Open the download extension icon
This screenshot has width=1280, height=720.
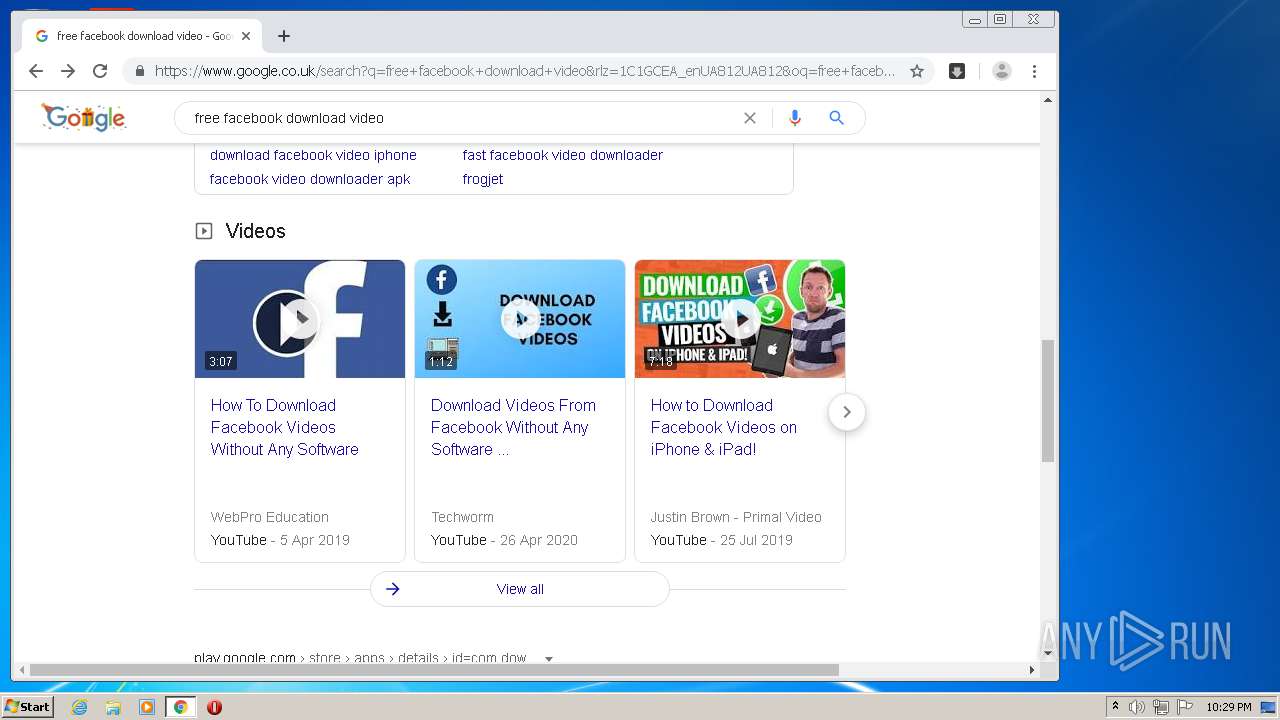(957, 71)
